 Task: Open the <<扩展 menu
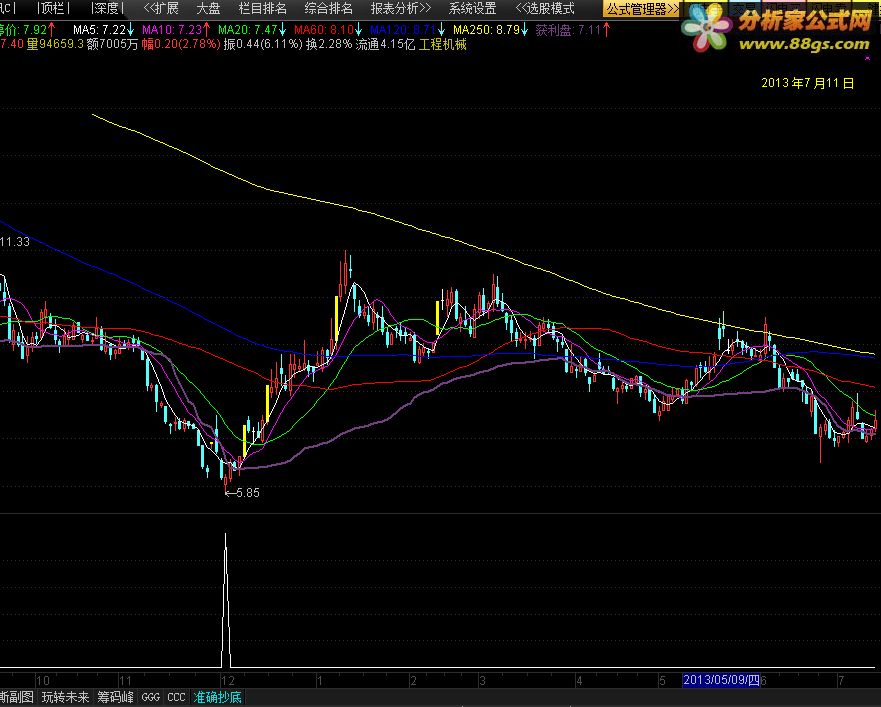(x=161, y=8)
